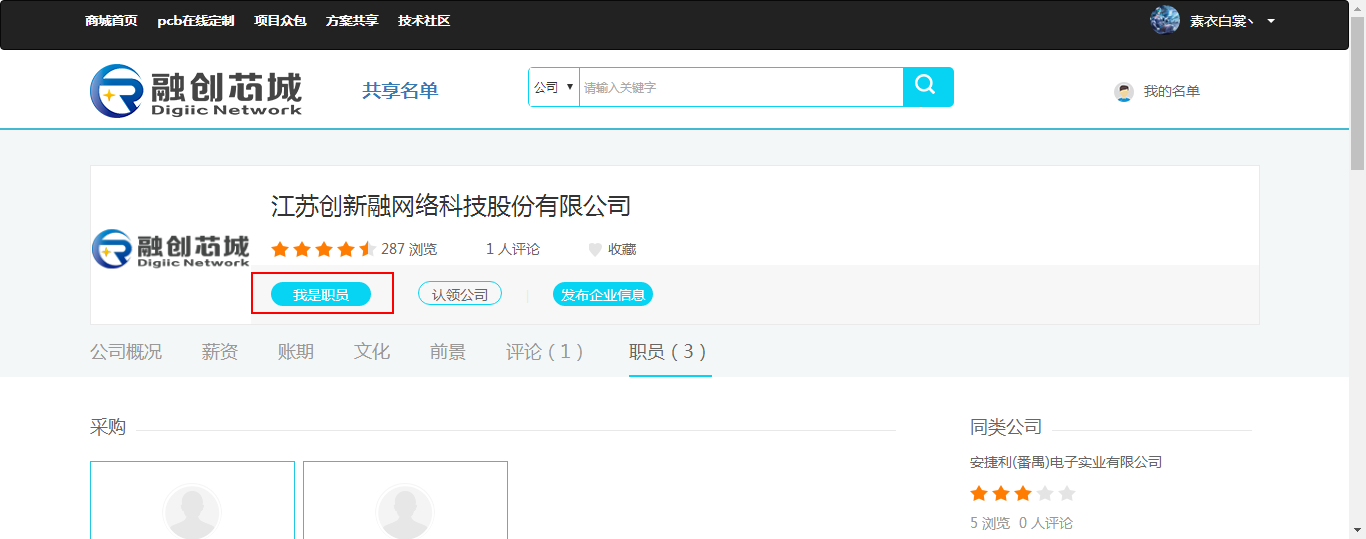
Task: Switch to the 前景 tab
Action: click(448, 352)
